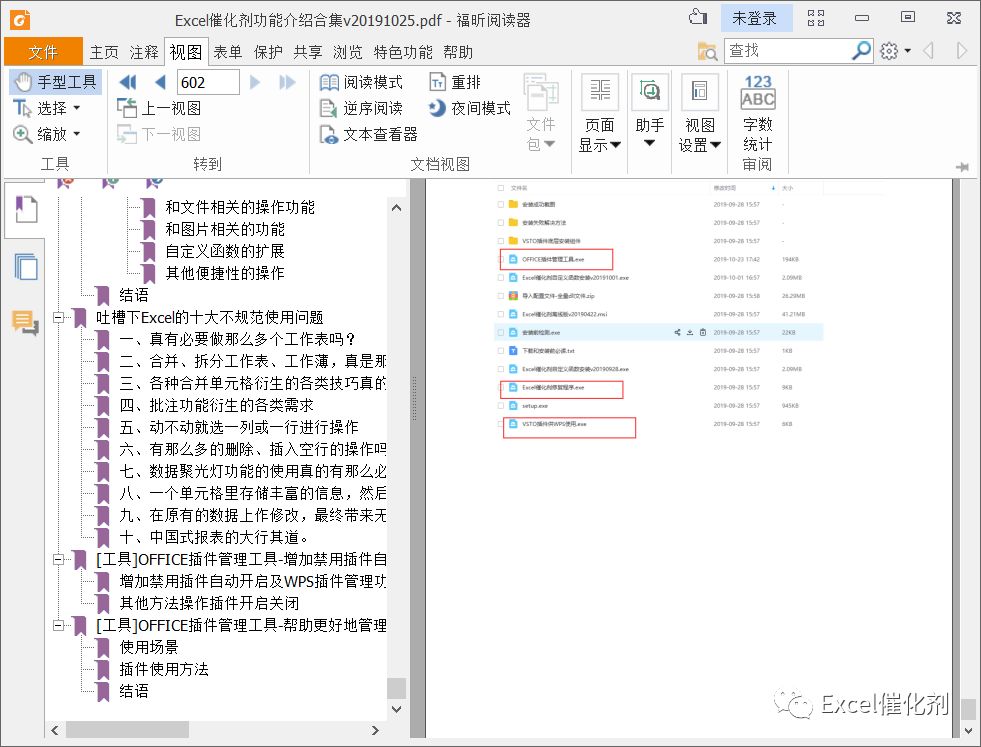981x747 pixels.
Task: Open the Assistant (助手) dropdown
Action: pyautogui.click(x=649, y=111)
